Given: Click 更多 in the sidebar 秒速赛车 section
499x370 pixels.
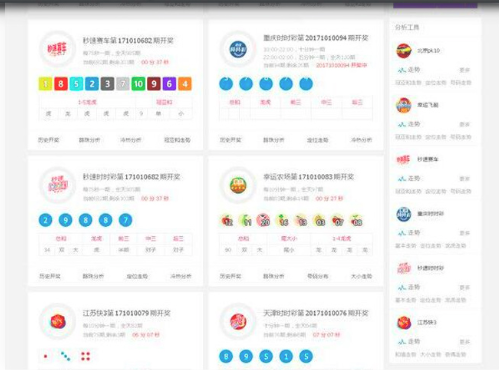Looking at the screenshot, I should pos(464,179).
